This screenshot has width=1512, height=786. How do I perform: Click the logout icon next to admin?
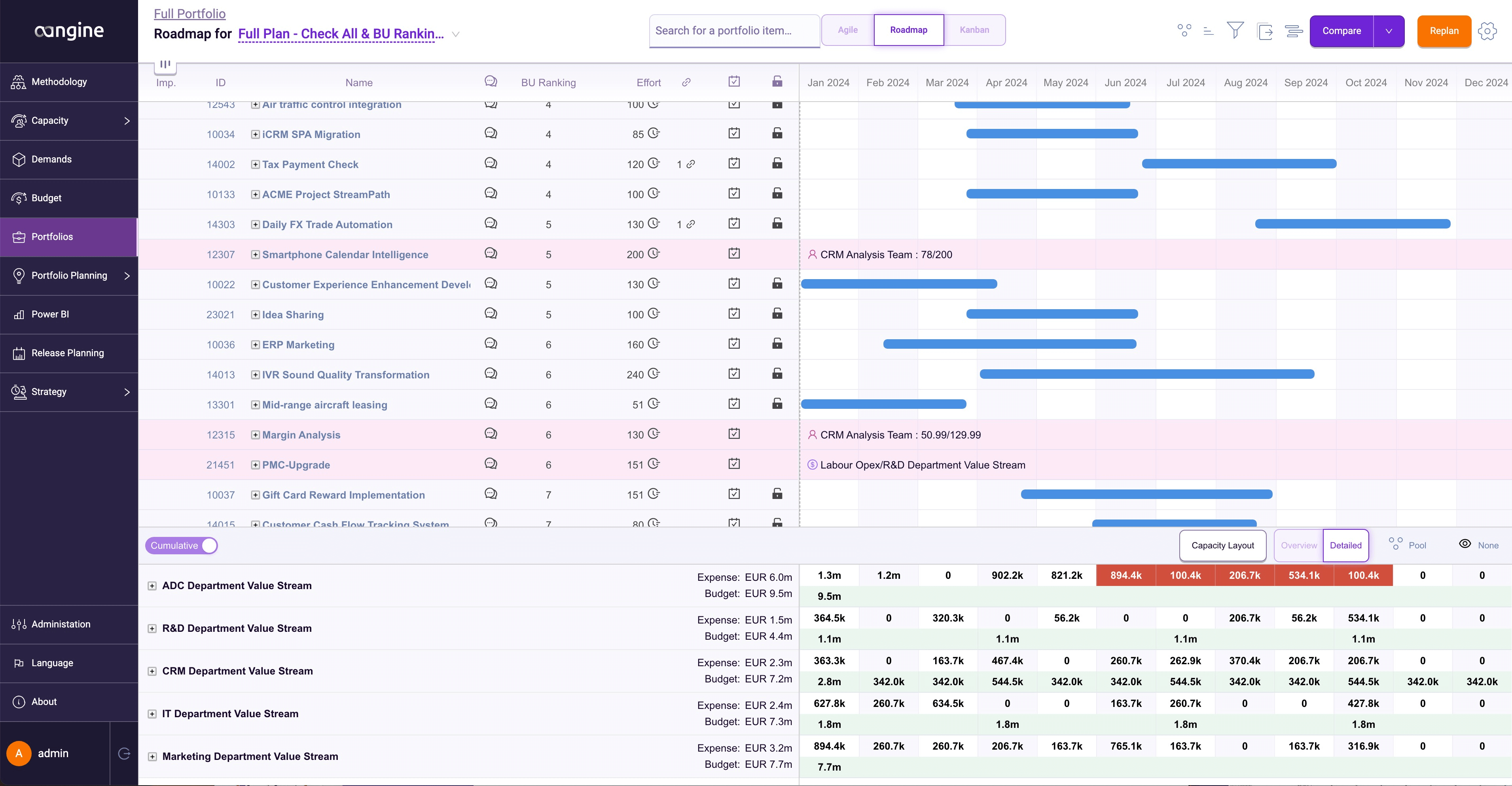coord(124,753)
